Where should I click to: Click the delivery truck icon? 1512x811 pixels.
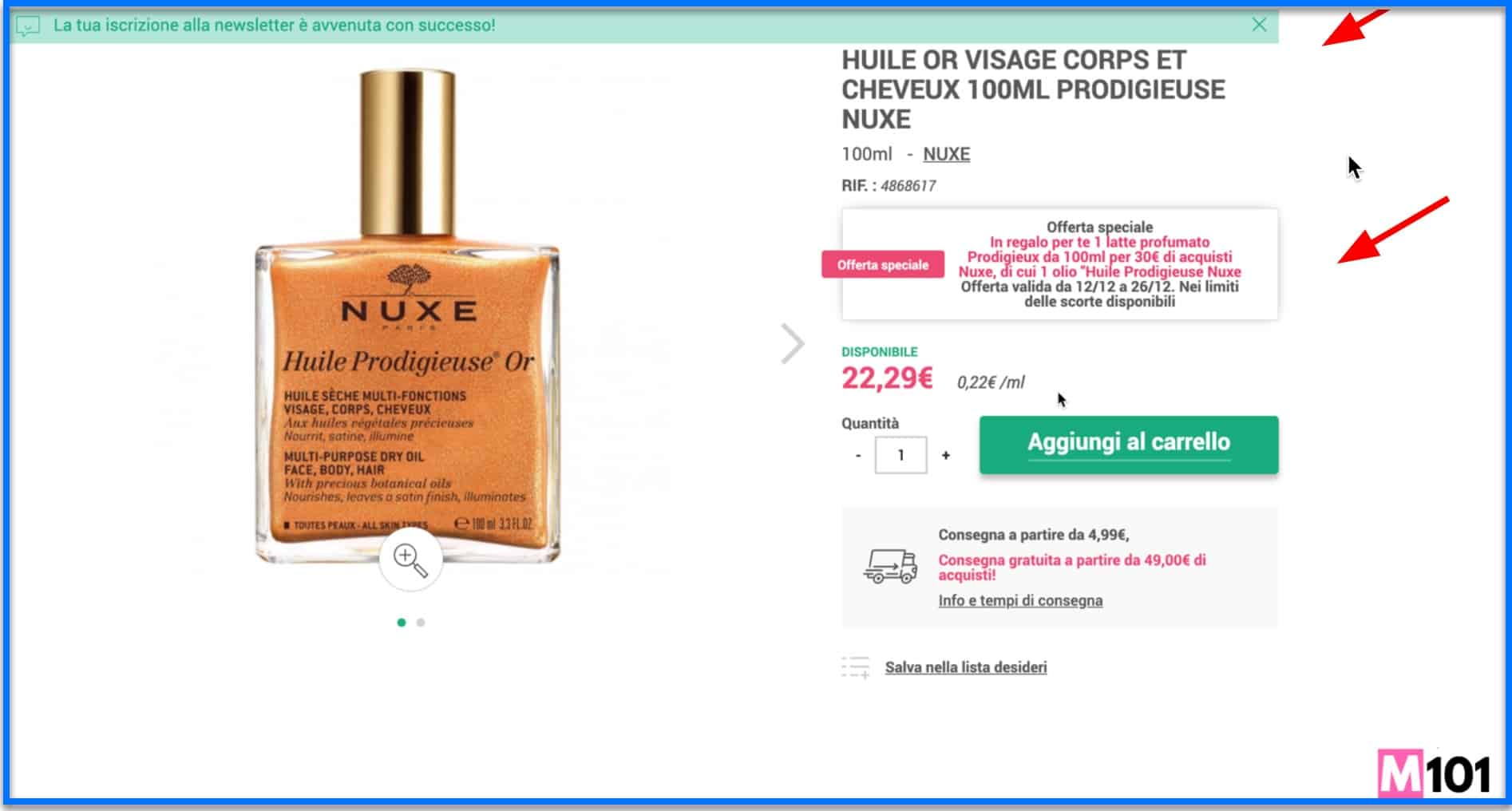click(890, 566)
